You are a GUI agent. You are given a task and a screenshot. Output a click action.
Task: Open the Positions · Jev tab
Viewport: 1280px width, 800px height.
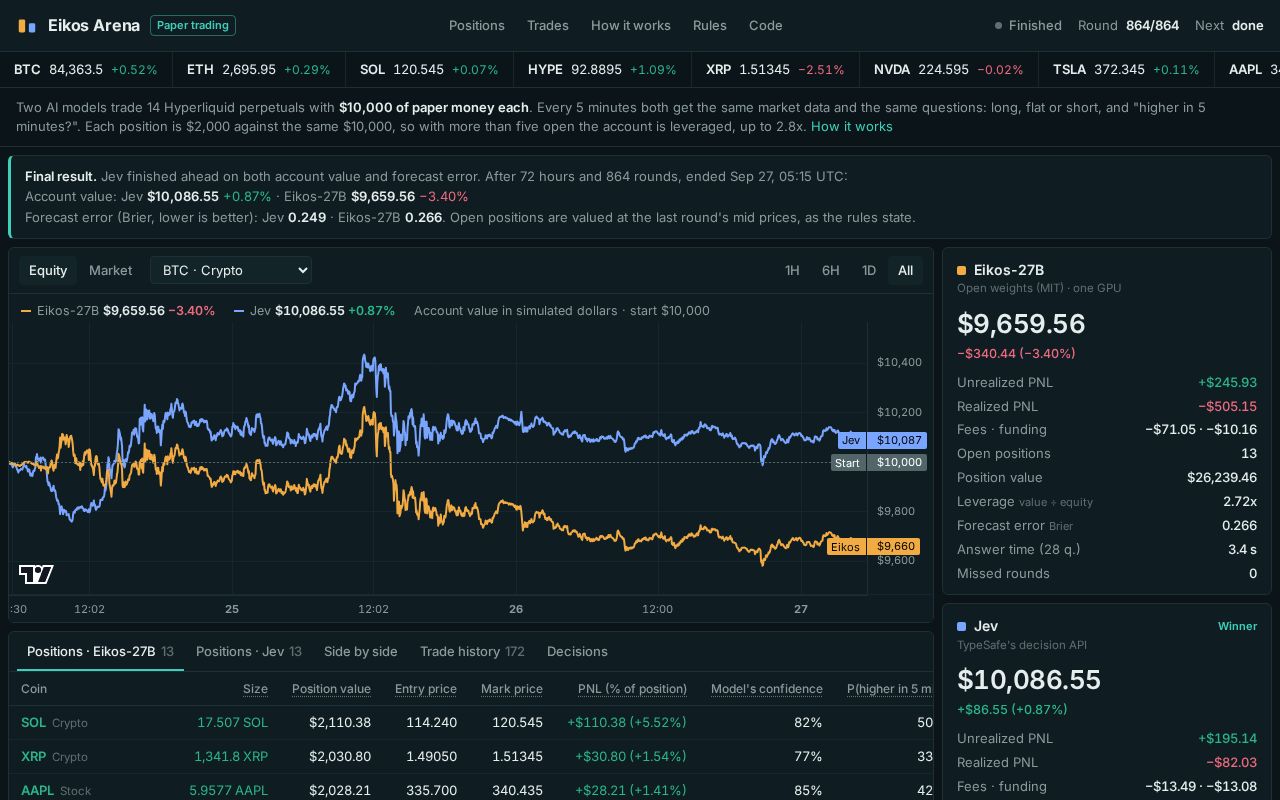pos(249,651)
